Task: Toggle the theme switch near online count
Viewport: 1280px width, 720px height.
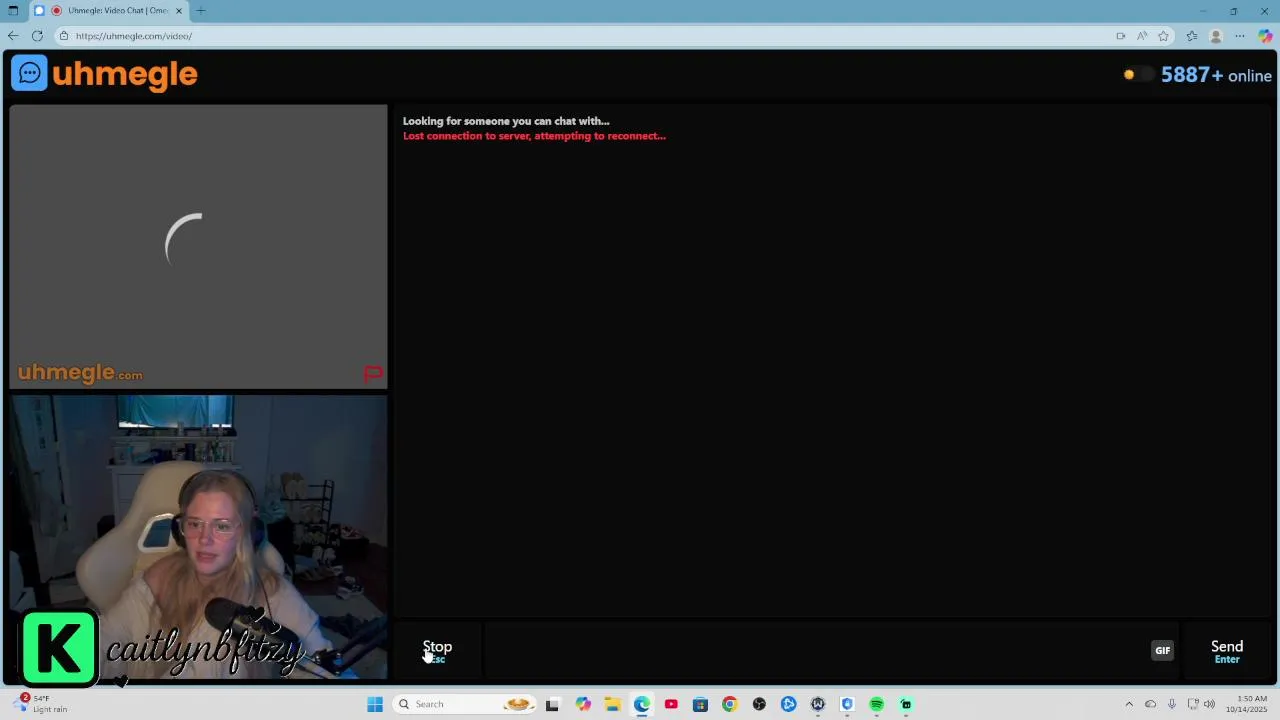Action: click(1137, 75)
